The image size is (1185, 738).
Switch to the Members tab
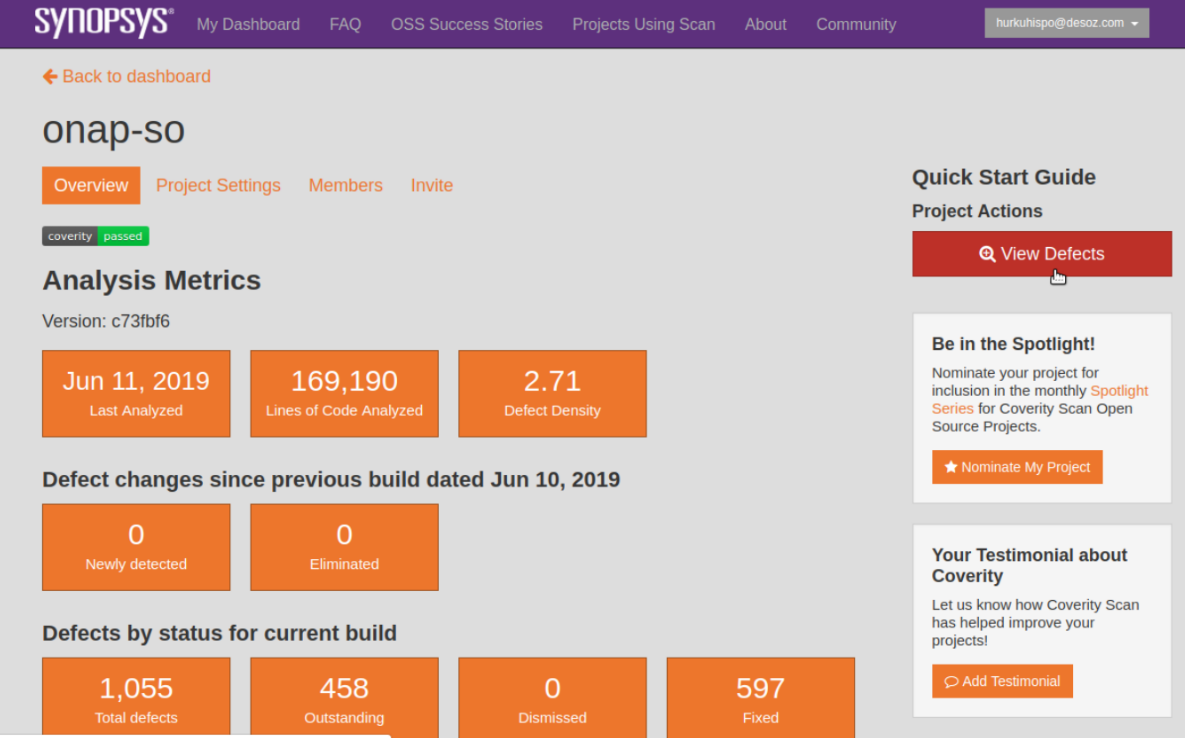tap(345, 185)
